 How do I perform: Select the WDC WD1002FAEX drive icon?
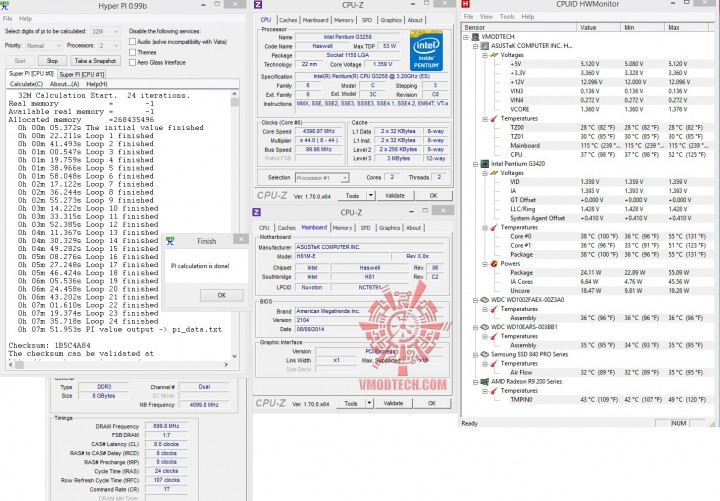(x=484, y=300)
